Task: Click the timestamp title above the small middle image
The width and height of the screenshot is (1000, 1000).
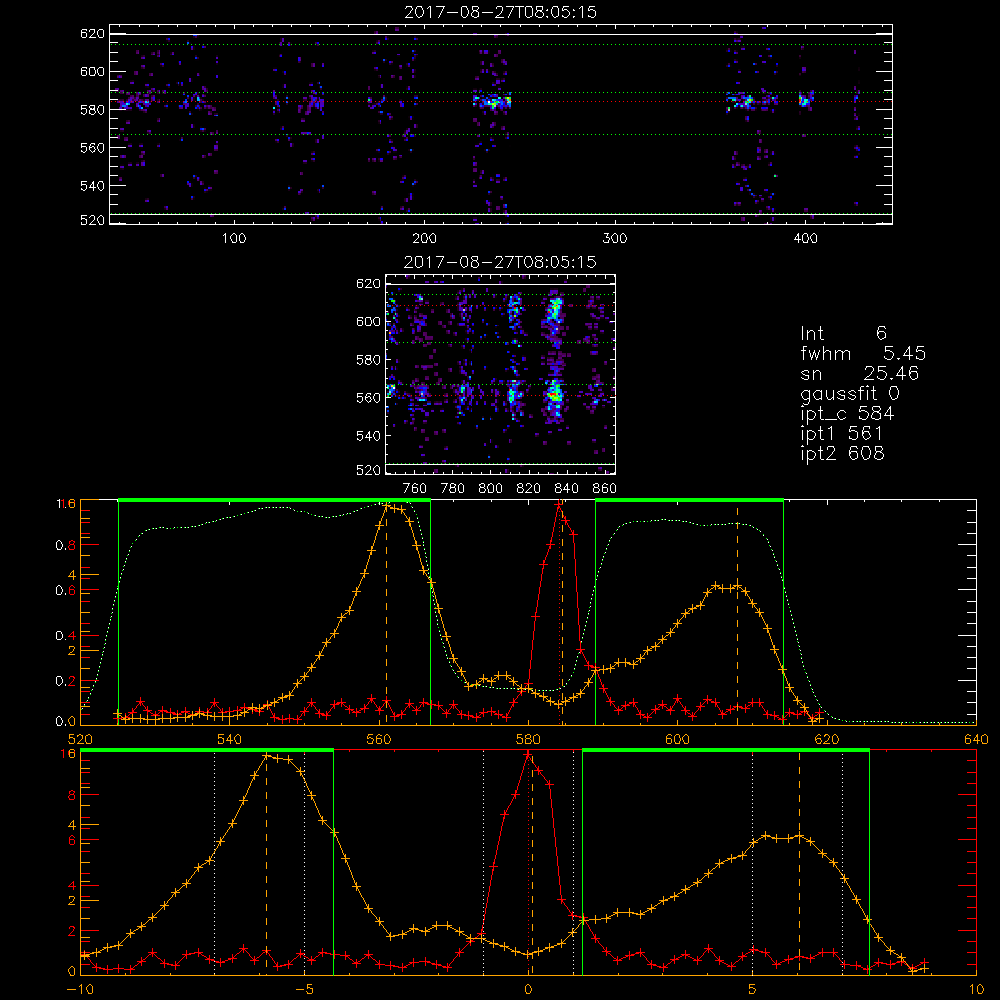Action: pos(501,262)
